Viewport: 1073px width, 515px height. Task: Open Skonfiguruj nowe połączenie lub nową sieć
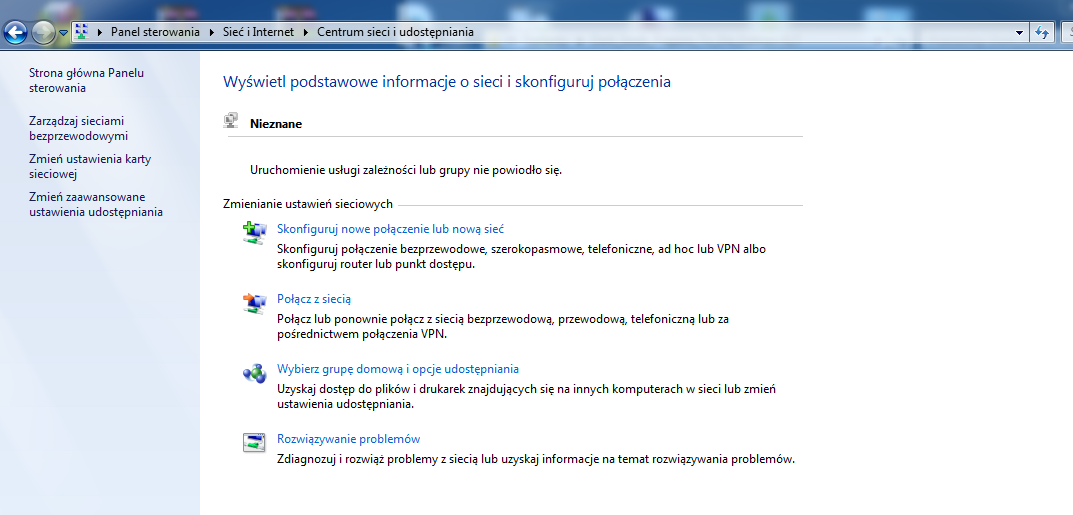click(390, 229)
